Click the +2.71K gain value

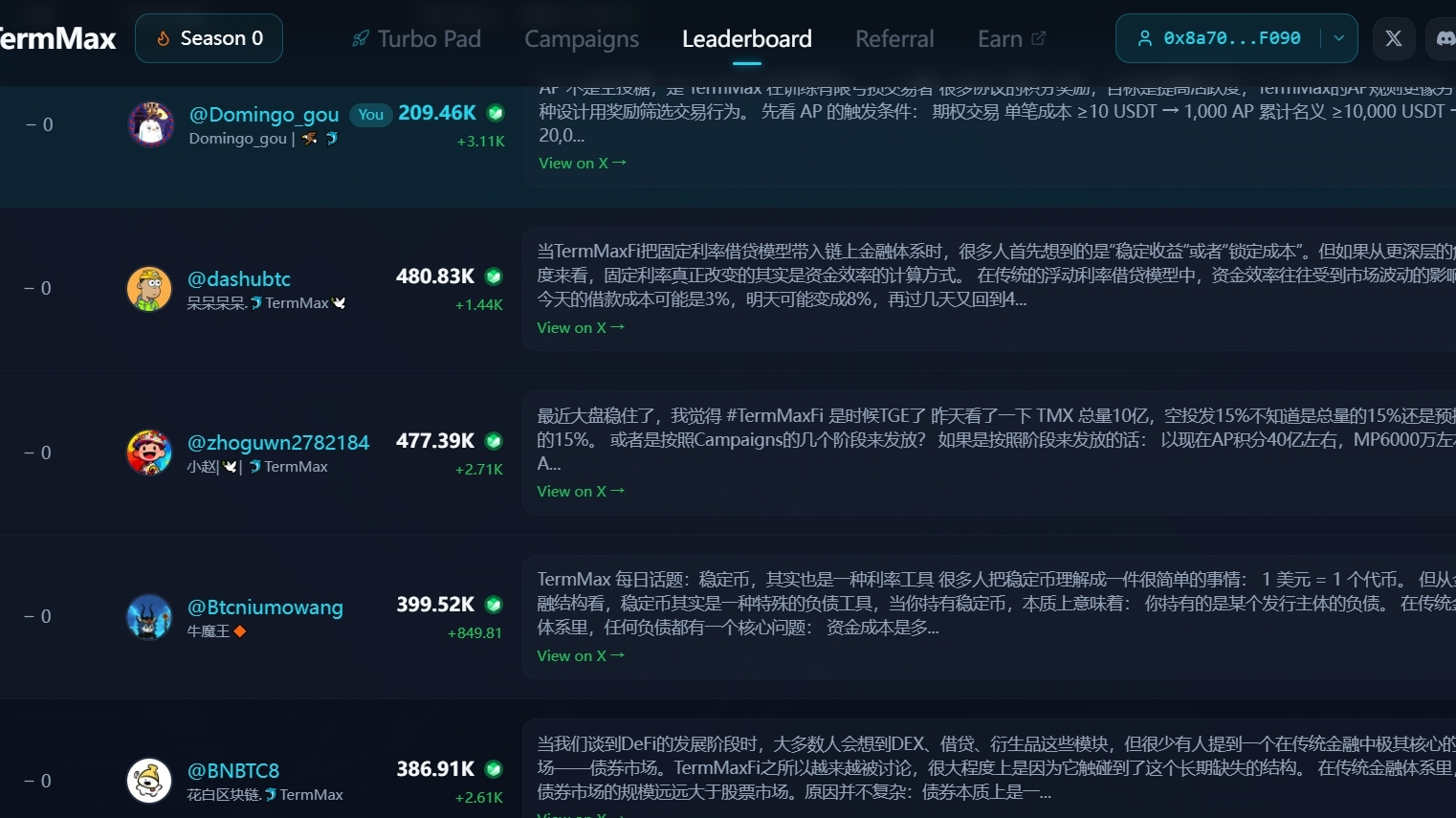tap(479, 470)
